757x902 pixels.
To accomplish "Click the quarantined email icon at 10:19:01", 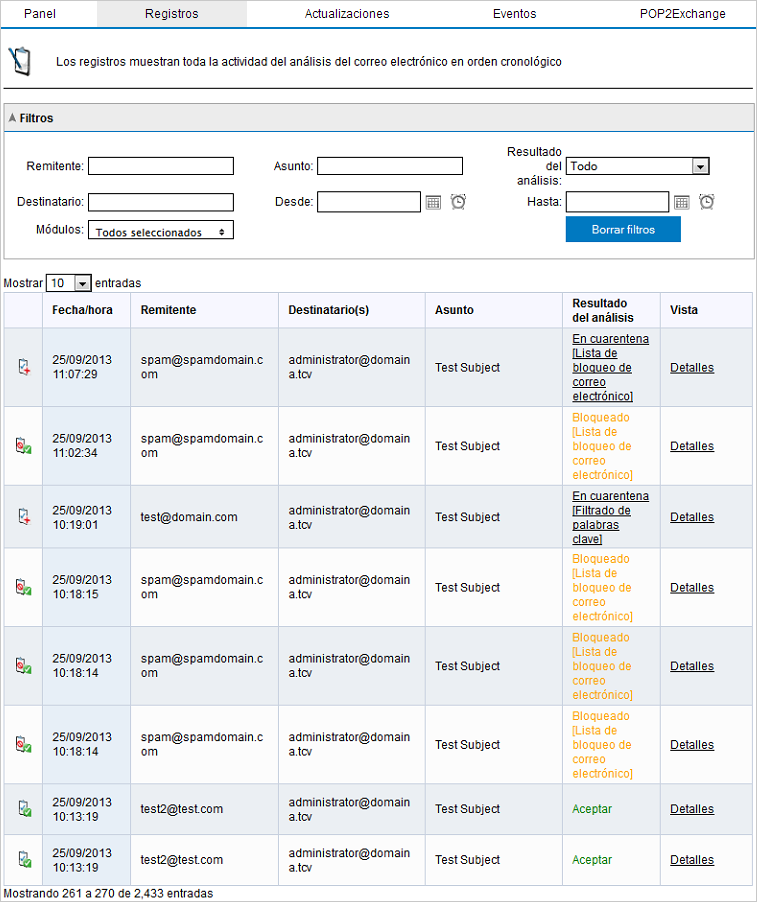I will [23, 517].
